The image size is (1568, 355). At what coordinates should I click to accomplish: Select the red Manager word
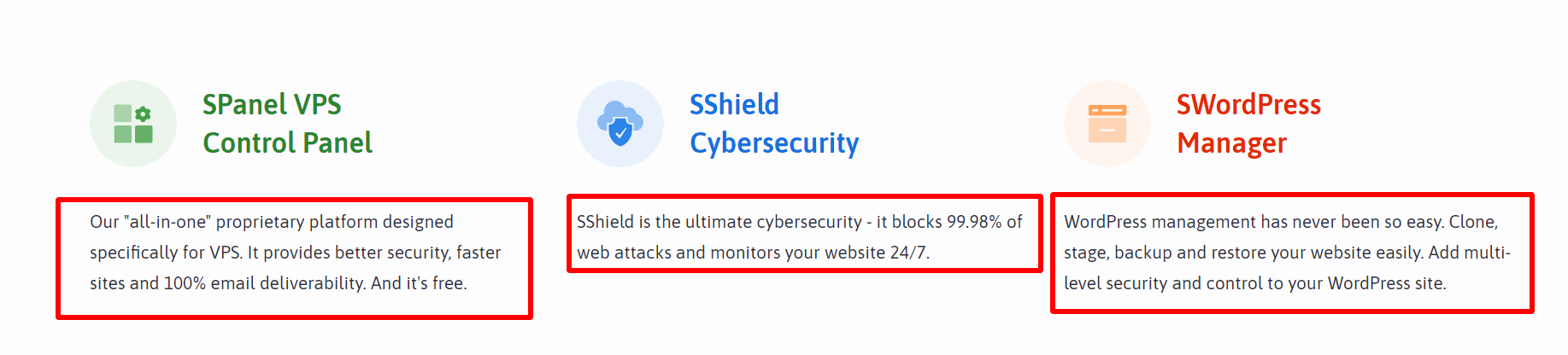[1231, 143]
